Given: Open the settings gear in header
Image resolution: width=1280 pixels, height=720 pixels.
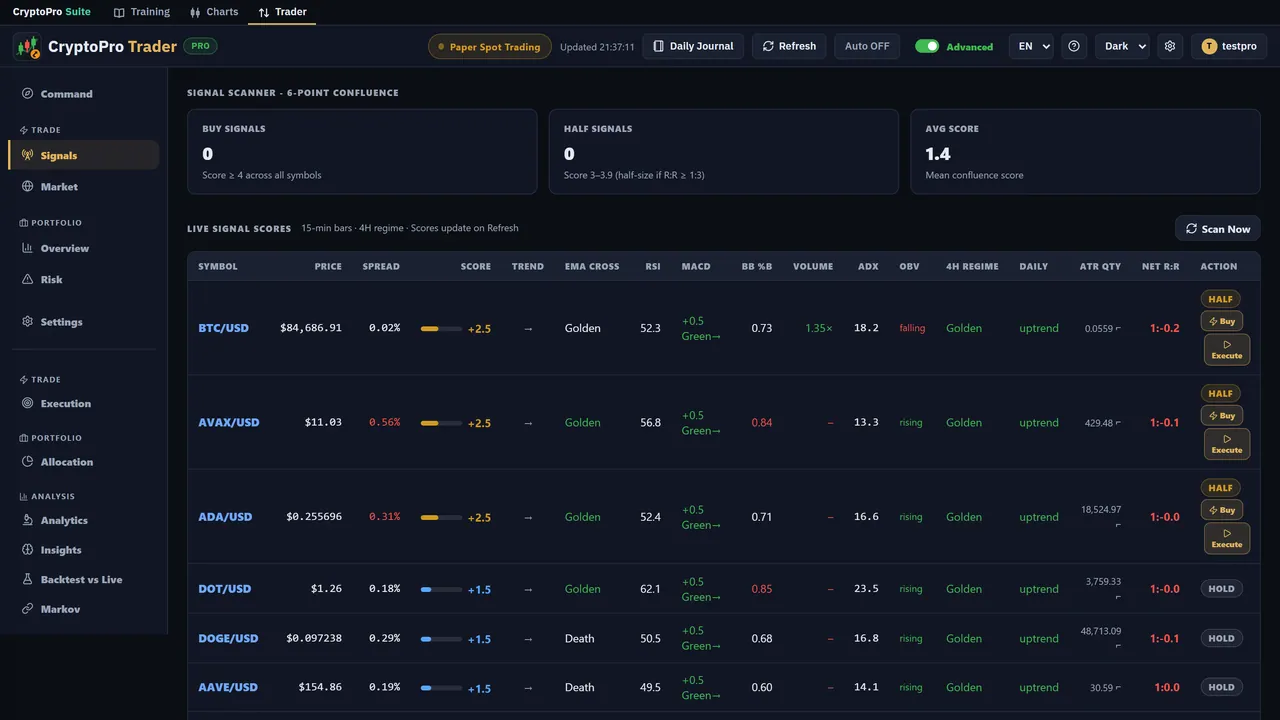Looking at the screenshot, I should pyautogui.click(x=1170, y=46).
